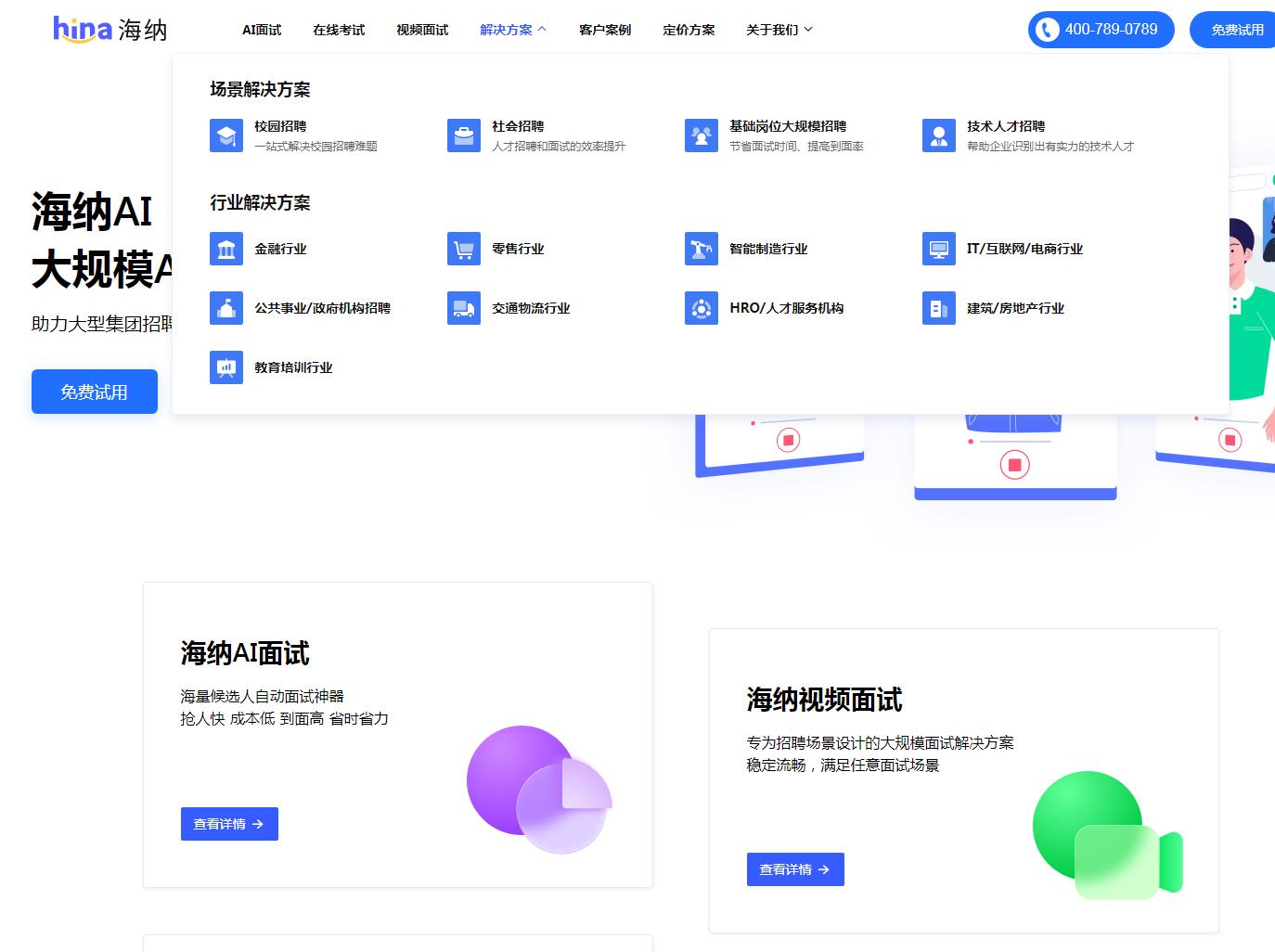This screenshot has height=952, width=1275.
Task: Select the 教育培训行业 link
Action: 293,367
